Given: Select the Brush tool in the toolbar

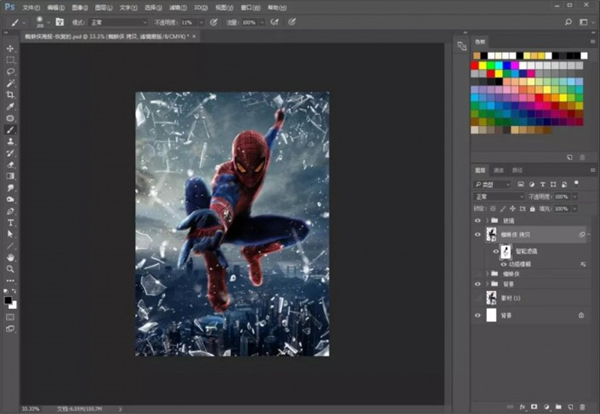Looking at the screenshot, I should (11, 130).
